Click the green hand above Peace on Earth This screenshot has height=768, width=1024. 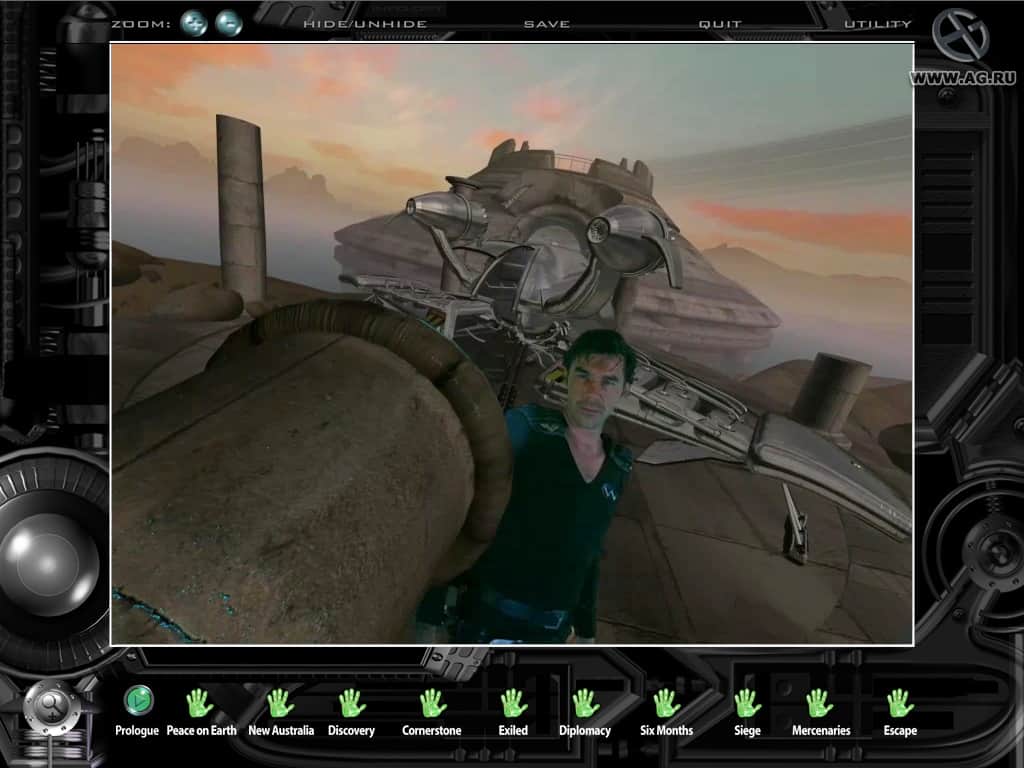tap(199, 703)
